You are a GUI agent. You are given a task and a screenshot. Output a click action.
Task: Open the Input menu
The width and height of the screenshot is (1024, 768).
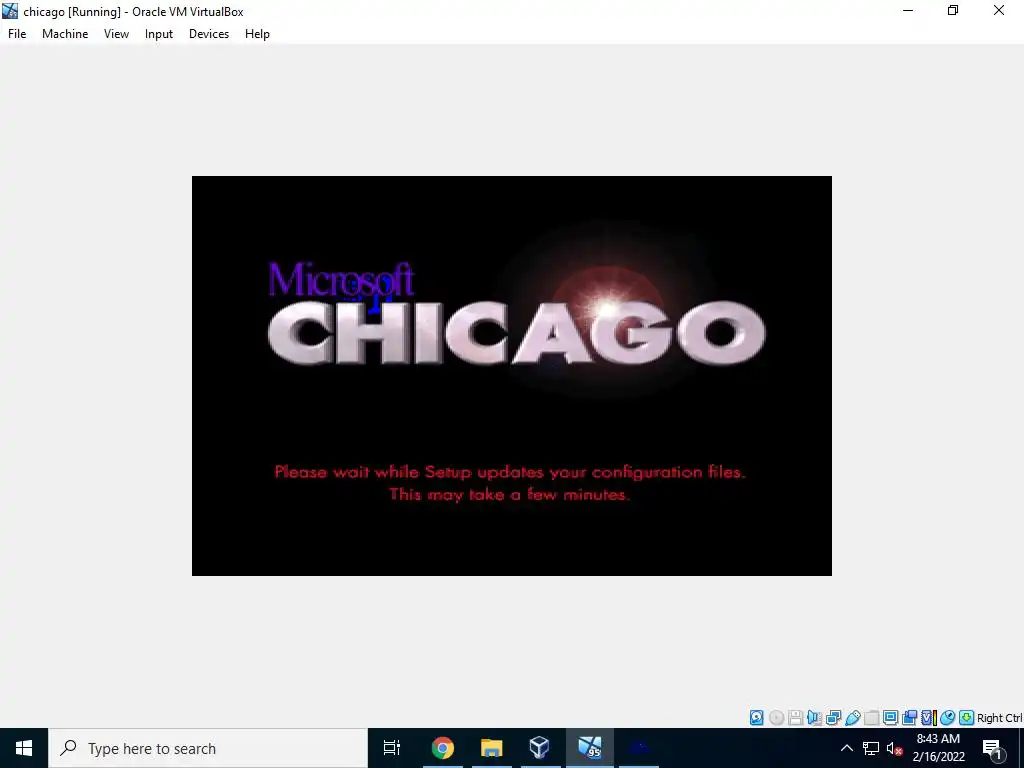point(159,34)
